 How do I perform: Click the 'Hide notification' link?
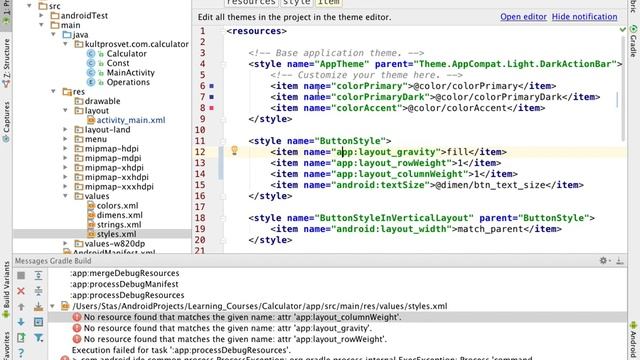[x=584, y=17]
